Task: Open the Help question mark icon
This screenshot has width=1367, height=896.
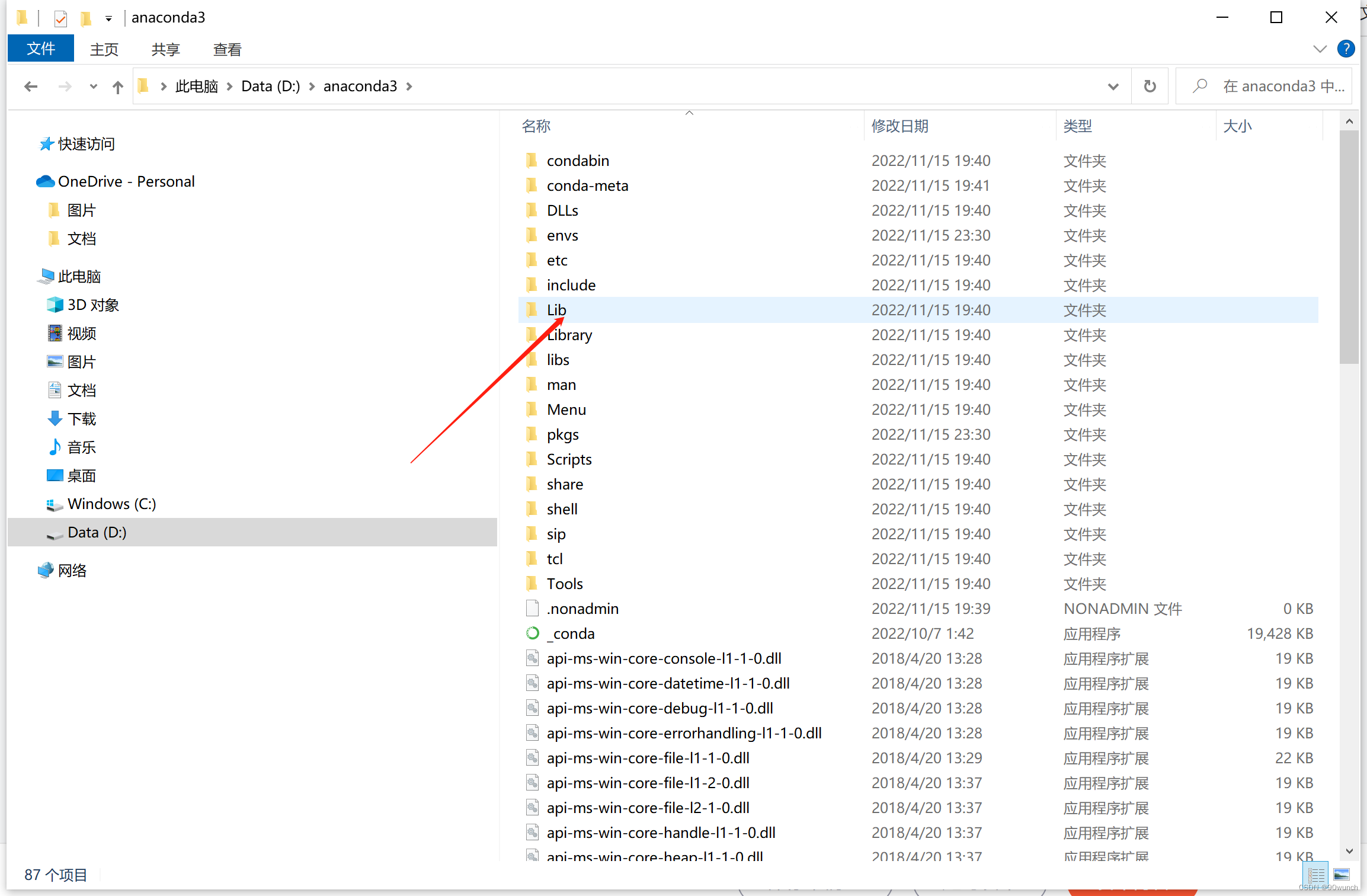Action: (x=1346, y=49)
